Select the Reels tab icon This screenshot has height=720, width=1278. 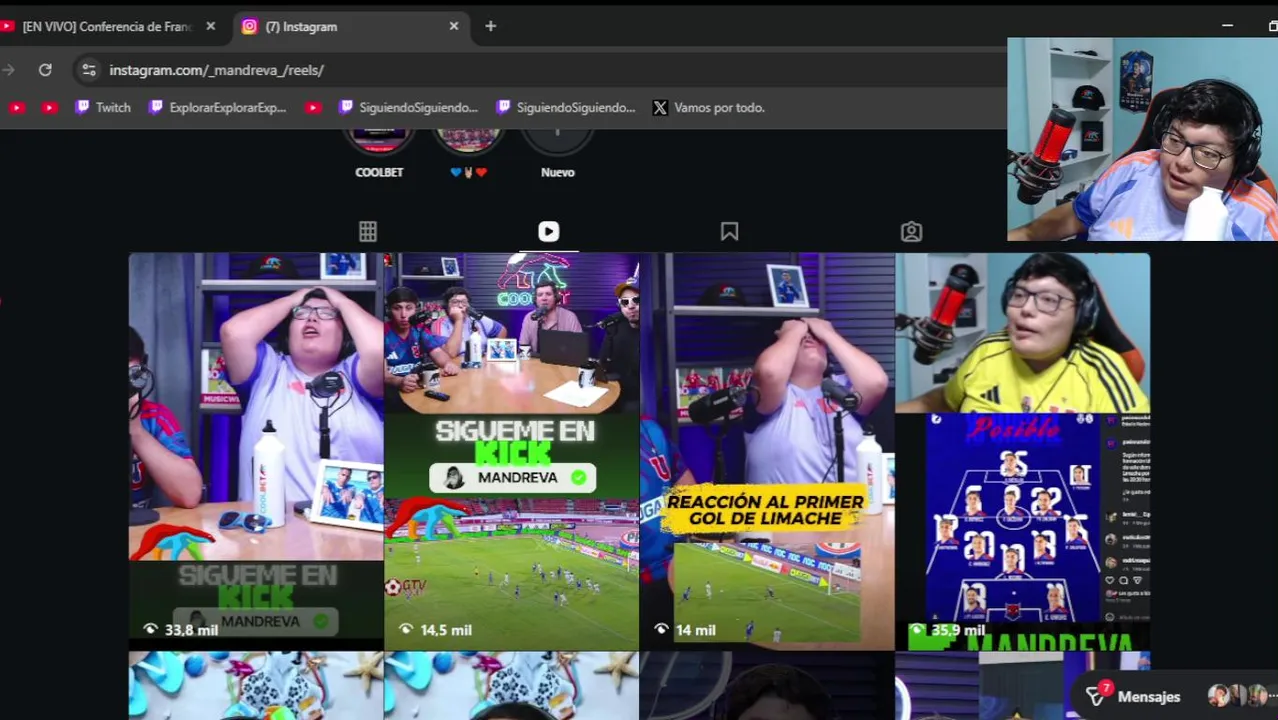pyautogui.click(x=549, y=232)
